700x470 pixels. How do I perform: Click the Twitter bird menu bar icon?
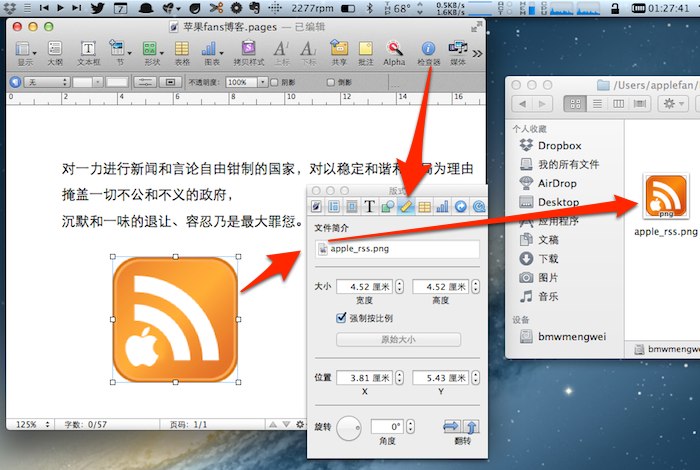(x=96, y=8)
